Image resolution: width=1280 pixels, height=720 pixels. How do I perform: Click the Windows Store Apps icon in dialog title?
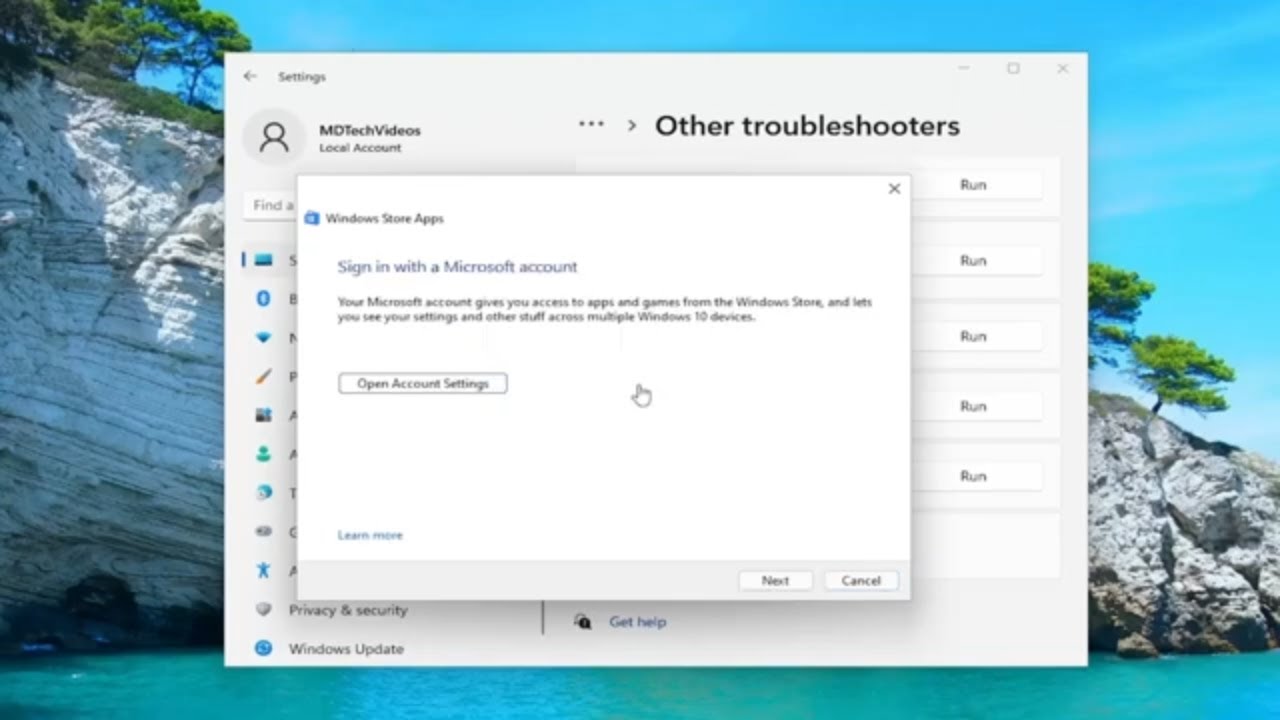click(x=312, y=218)
